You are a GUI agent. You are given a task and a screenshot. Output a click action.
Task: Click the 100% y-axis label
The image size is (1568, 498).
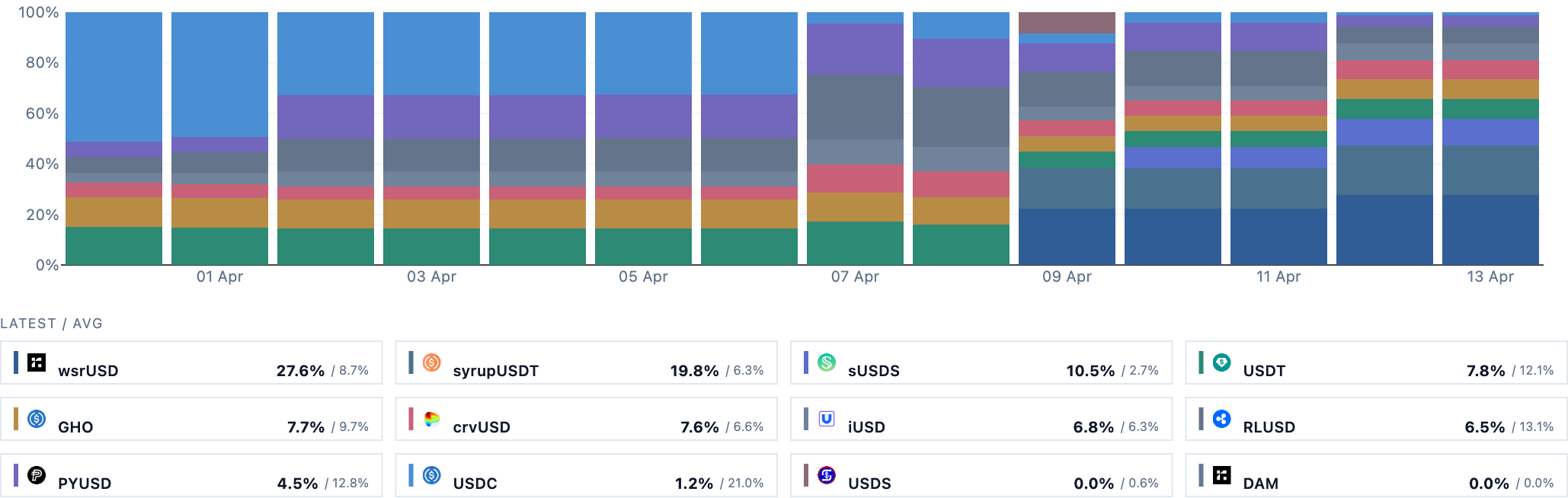39,12
